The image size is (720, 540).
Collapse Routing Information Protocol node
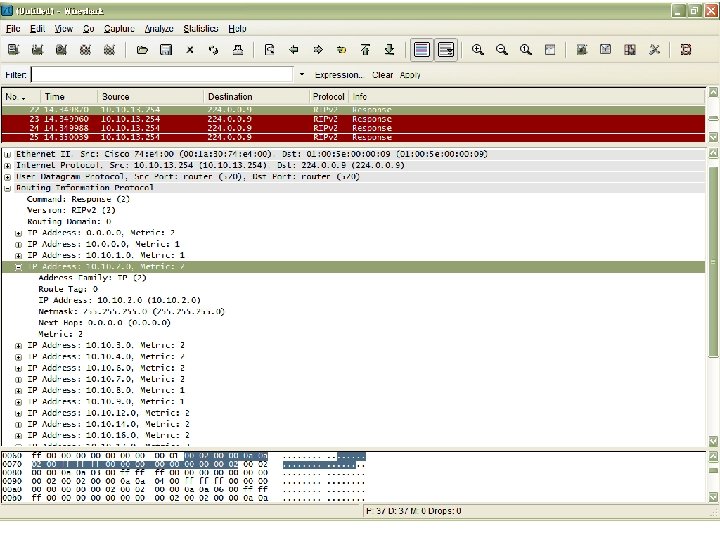(x=7, y=188)
